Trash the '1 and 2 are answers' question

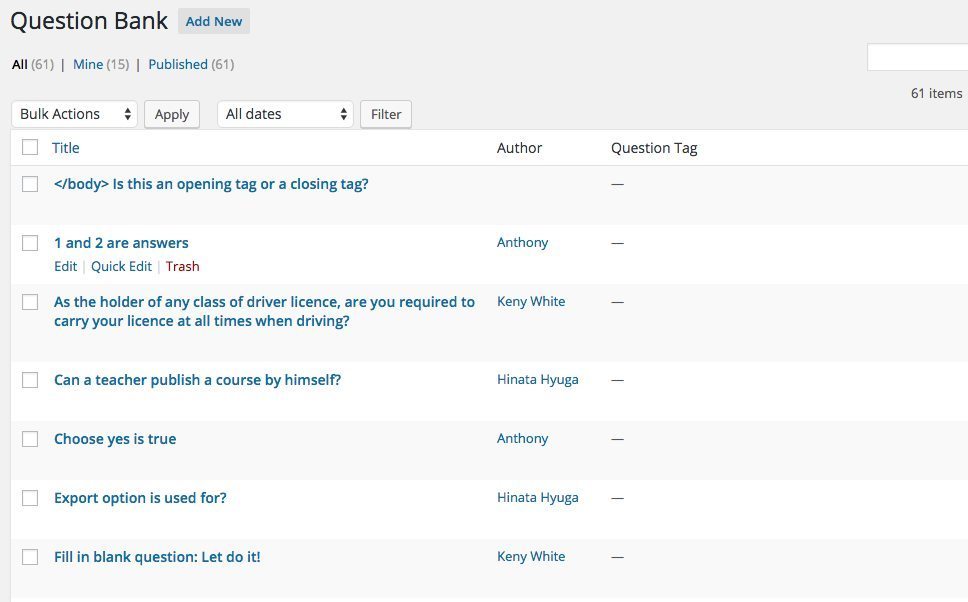[x=182, y=266]
